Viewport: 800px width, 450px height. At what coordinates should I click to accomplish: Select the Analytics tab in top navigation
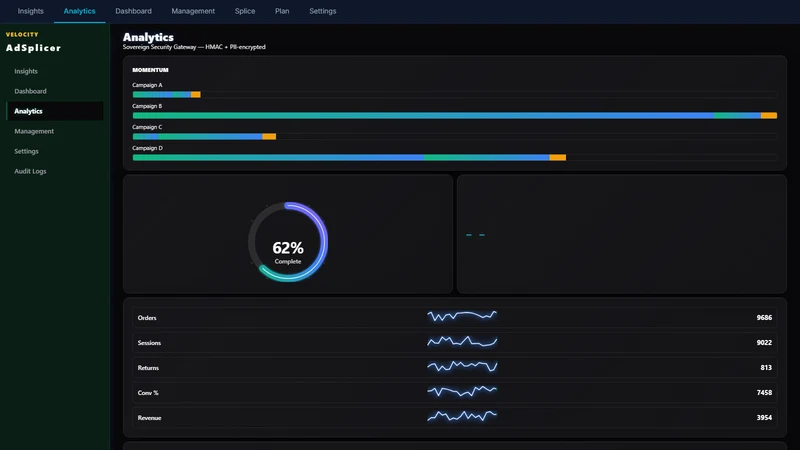click(80, 11)
